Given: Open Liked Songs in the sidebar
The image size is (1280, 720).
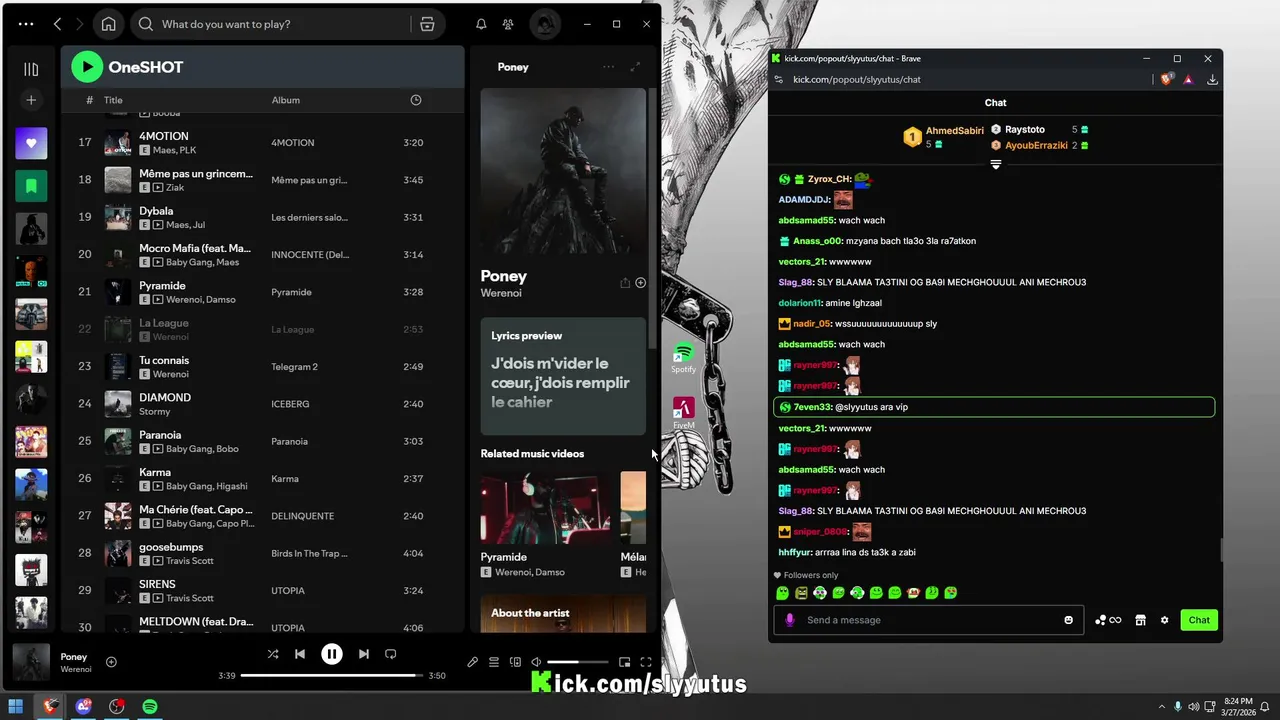Looking at the screenshot, I should point(31,143).
